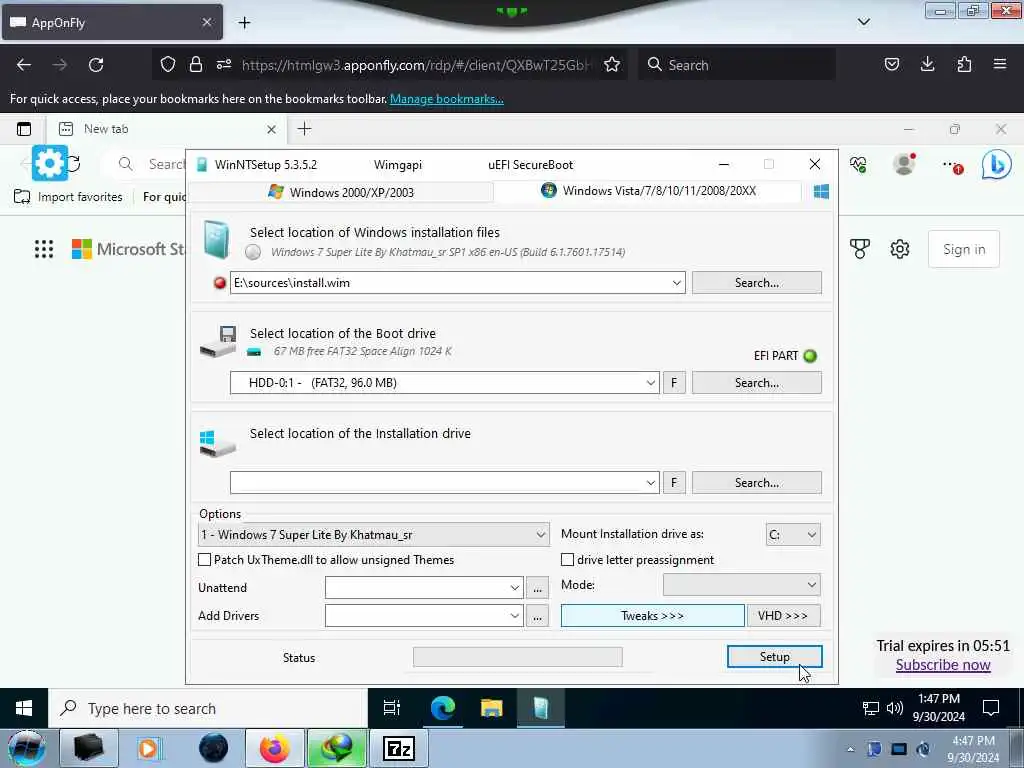This screenshot has width=1024, height=768.
Task: Open the Mount Installation drive letter C: dropdown
Action: (x=793, y=535)
